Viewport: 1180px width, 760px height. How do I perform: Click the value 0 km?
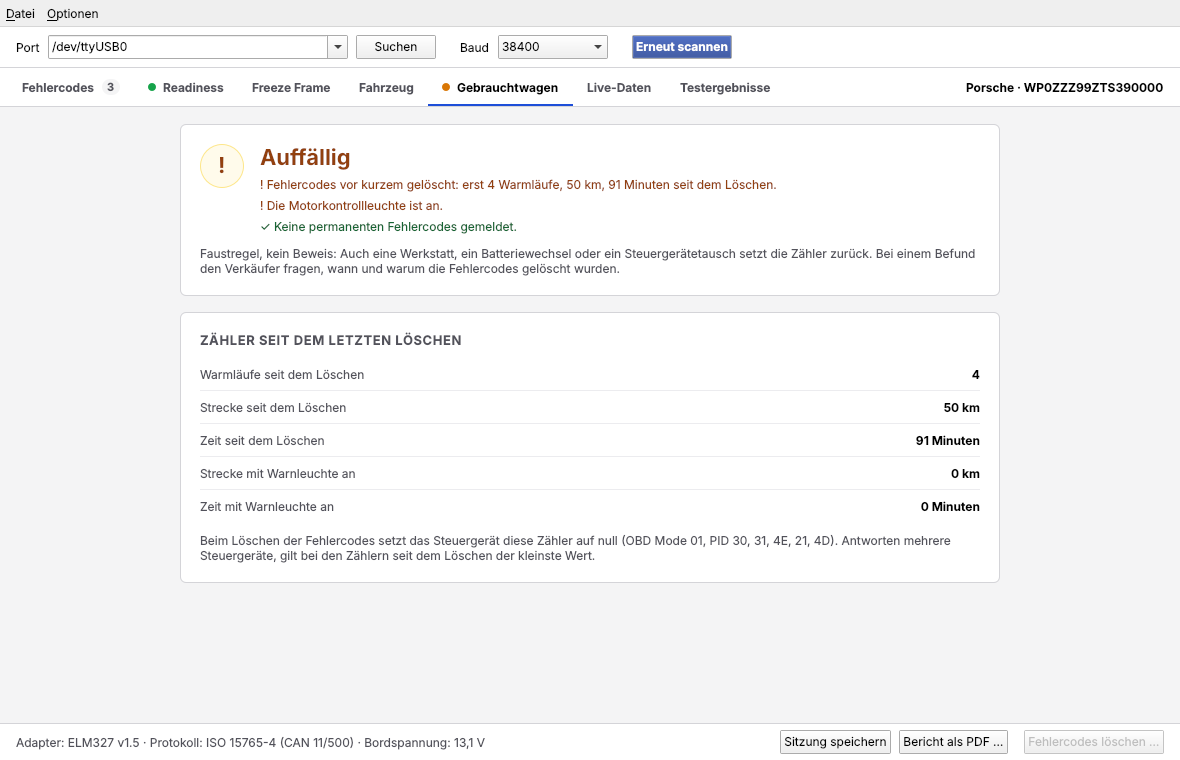(966, 474)
